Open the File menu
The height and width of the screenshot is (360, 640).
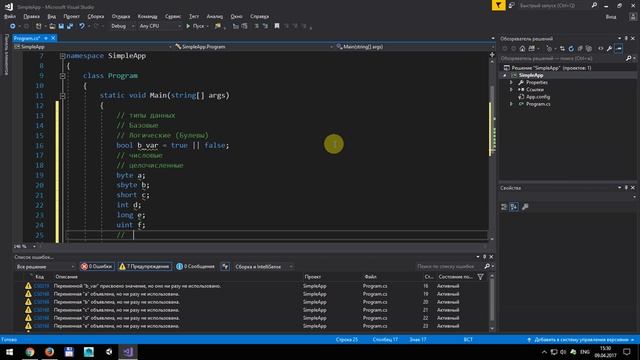(x=10, y=16)
